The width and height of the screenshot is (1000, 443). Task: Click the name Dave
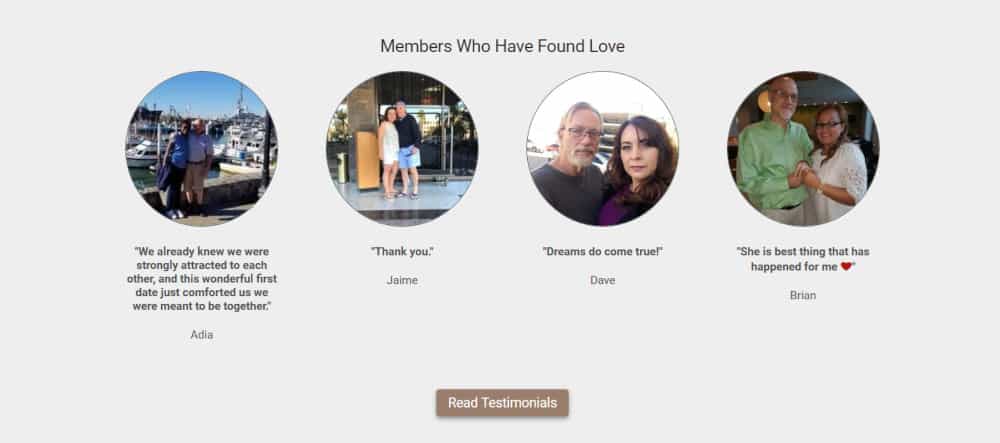coord(602,280)
